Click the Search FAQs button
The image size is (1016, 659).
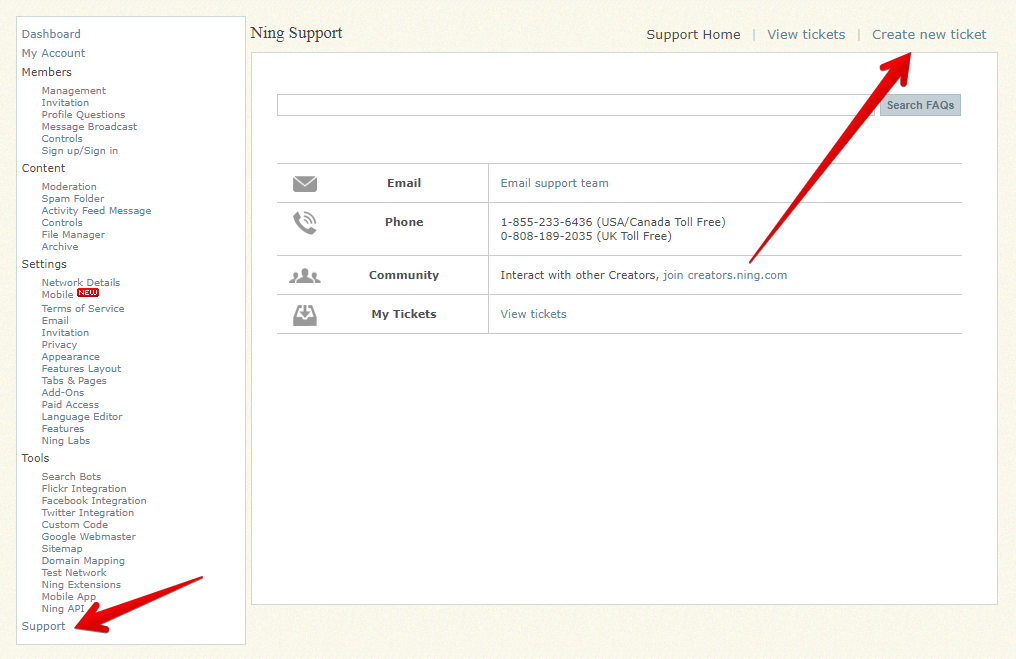(x=920, y=105)
